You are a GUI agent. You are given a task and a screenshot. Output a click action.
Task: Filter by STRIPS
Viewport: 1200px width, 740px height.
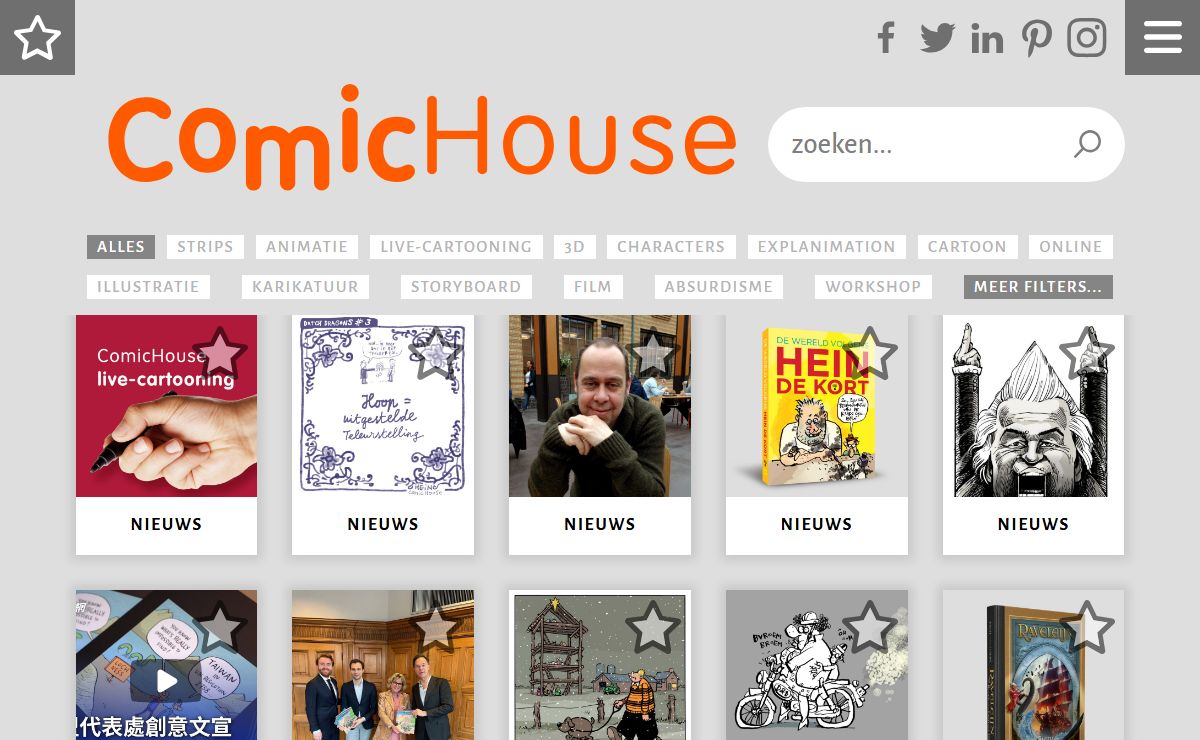click(x=205, y=247)
